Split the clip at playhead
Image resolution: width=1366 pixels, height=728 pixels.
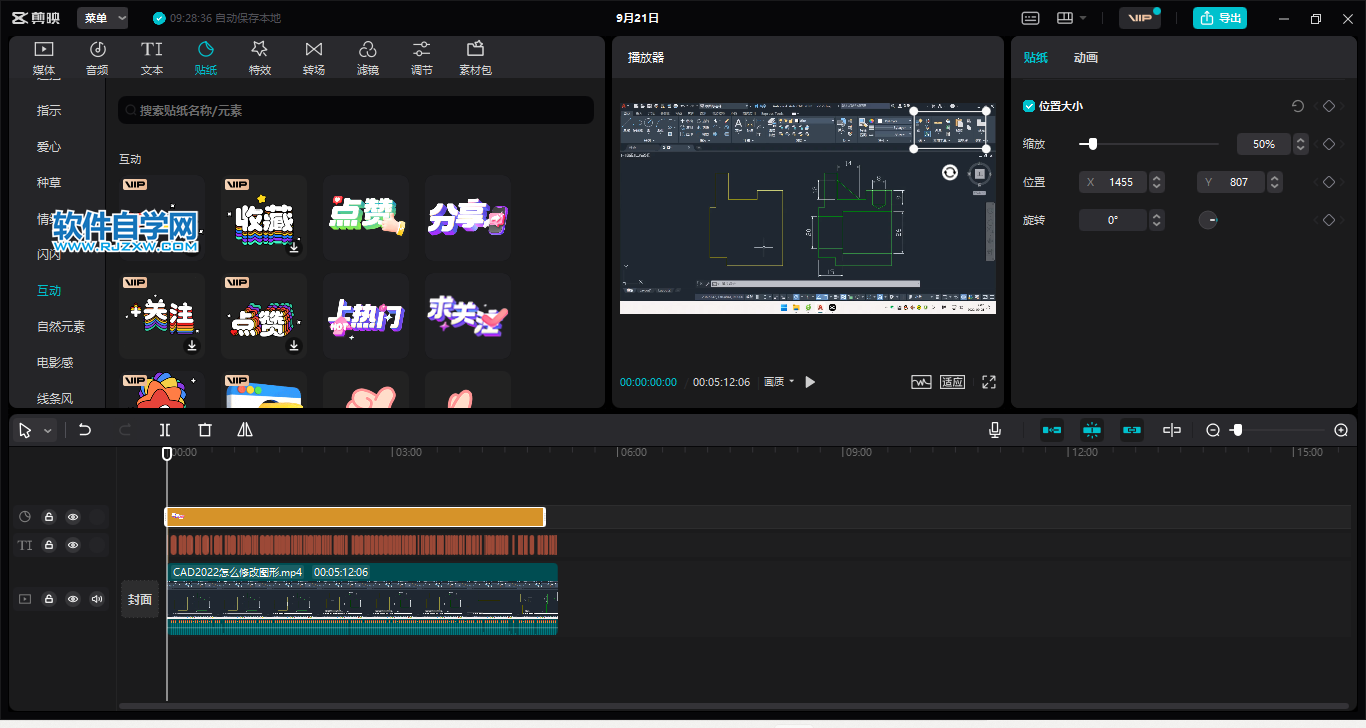tap(165, 430)
